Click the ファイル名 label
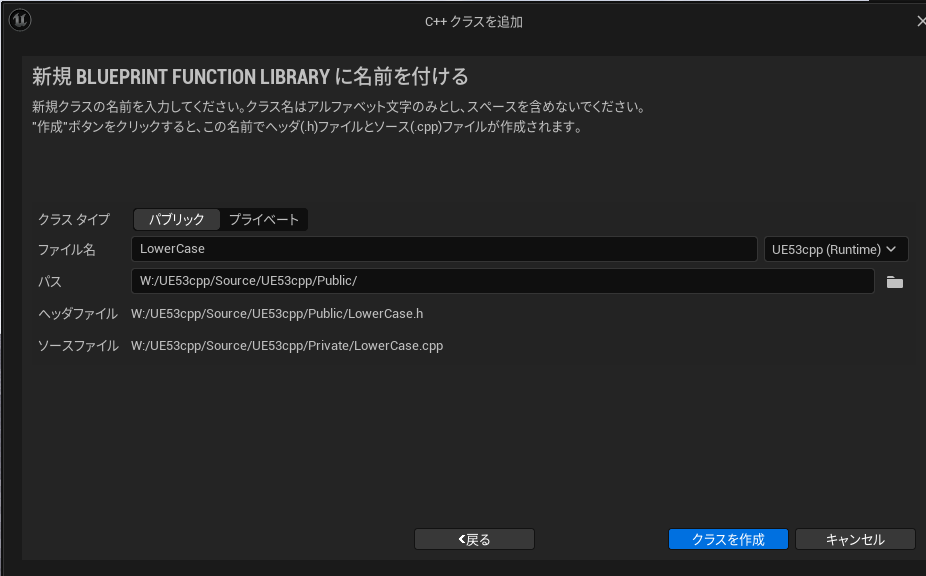Screen dimensions: 926x576 pos(67,250)
